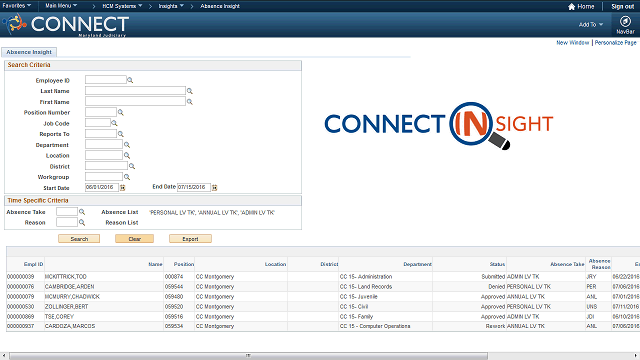640x360 pixels.
Task: Open the Last Name lookup magnifier
Action: coord(189,91)
